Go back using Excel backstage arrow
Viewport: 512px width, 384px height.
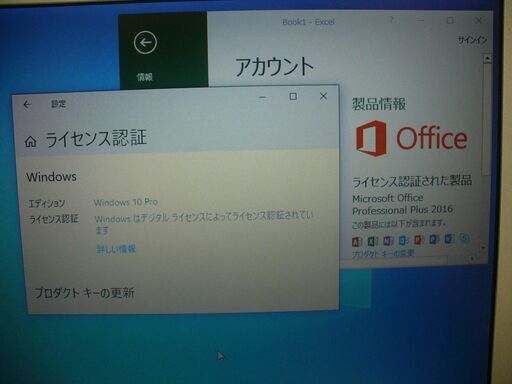(x=145, y=42)
